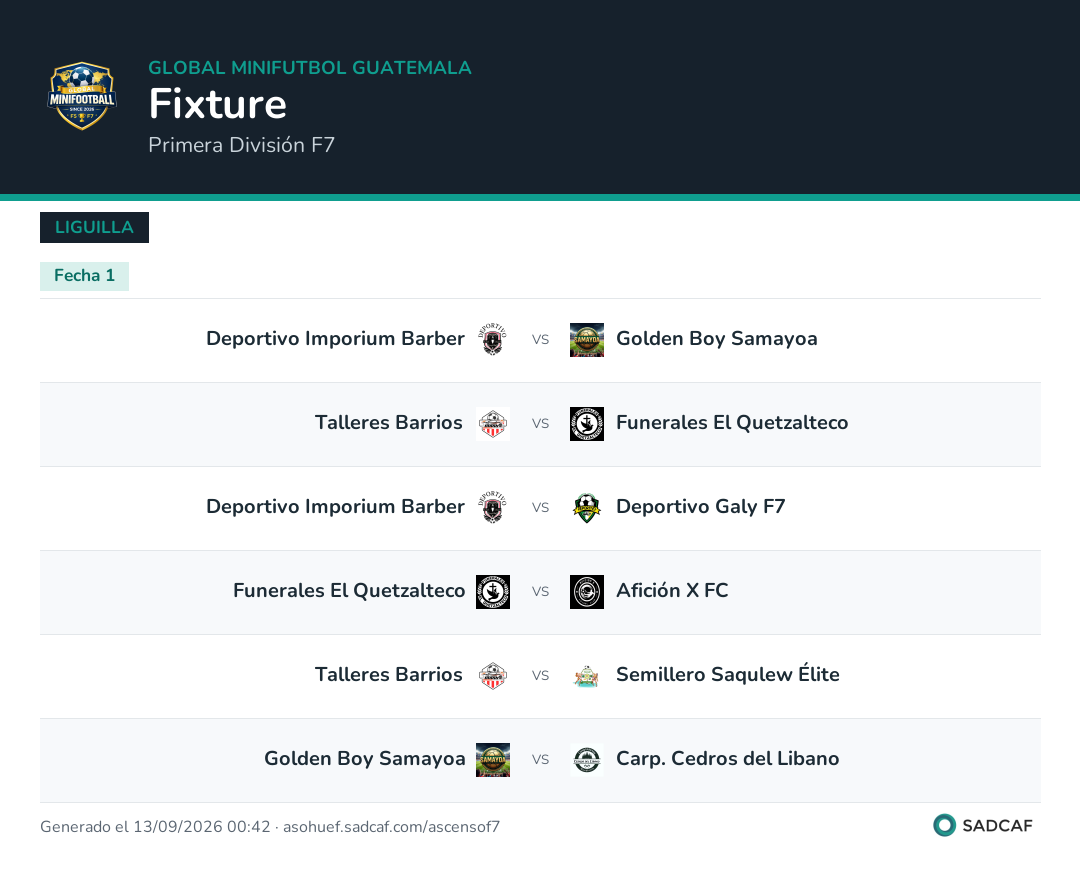Screen dimensions: 1080x878
Task: Click the Semillero Saqulew Élite crest
Action: click(x=587, y=676)
